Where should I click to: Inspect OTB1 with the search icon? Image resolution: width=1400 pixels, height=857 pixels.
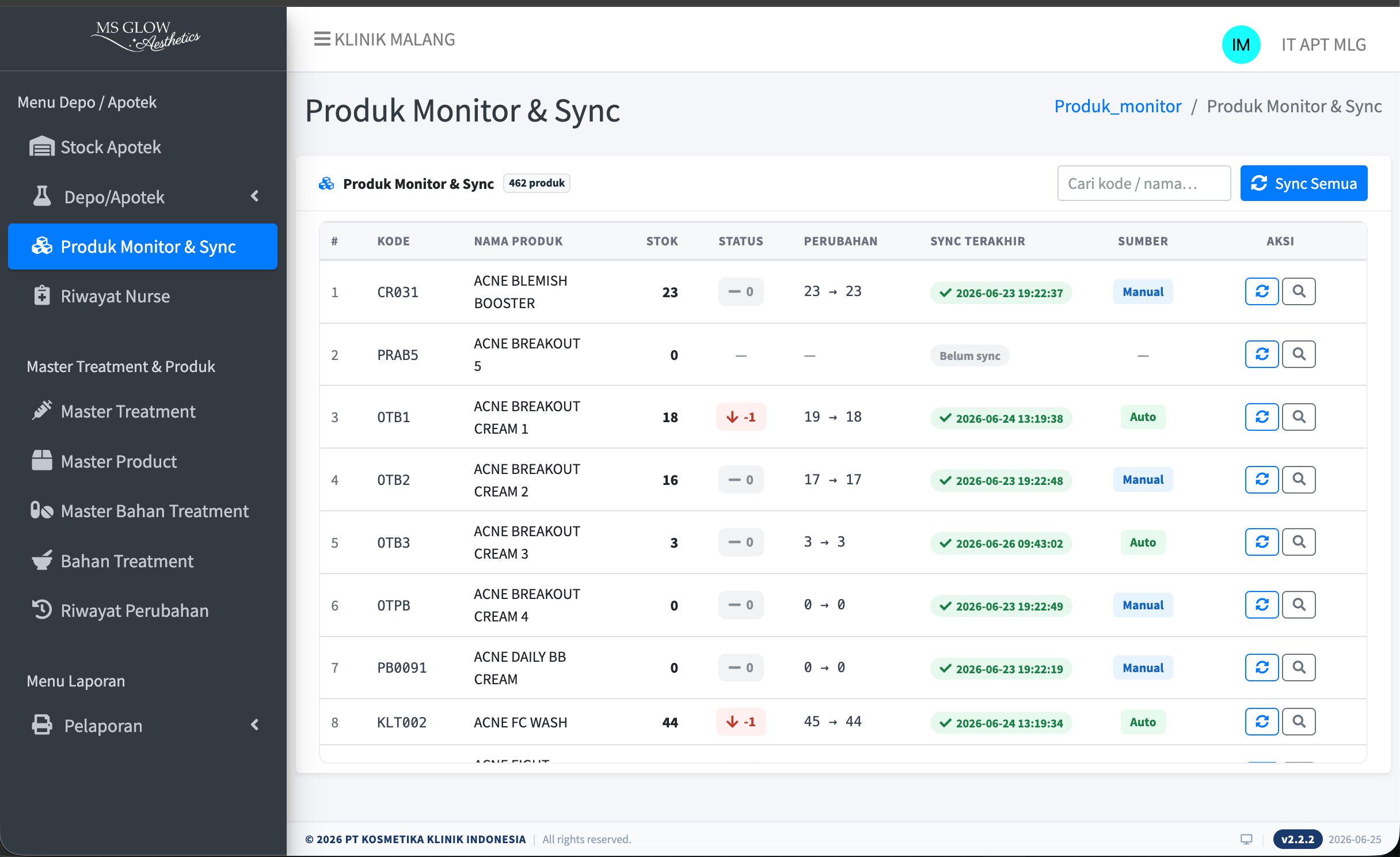coord(1299,417)
